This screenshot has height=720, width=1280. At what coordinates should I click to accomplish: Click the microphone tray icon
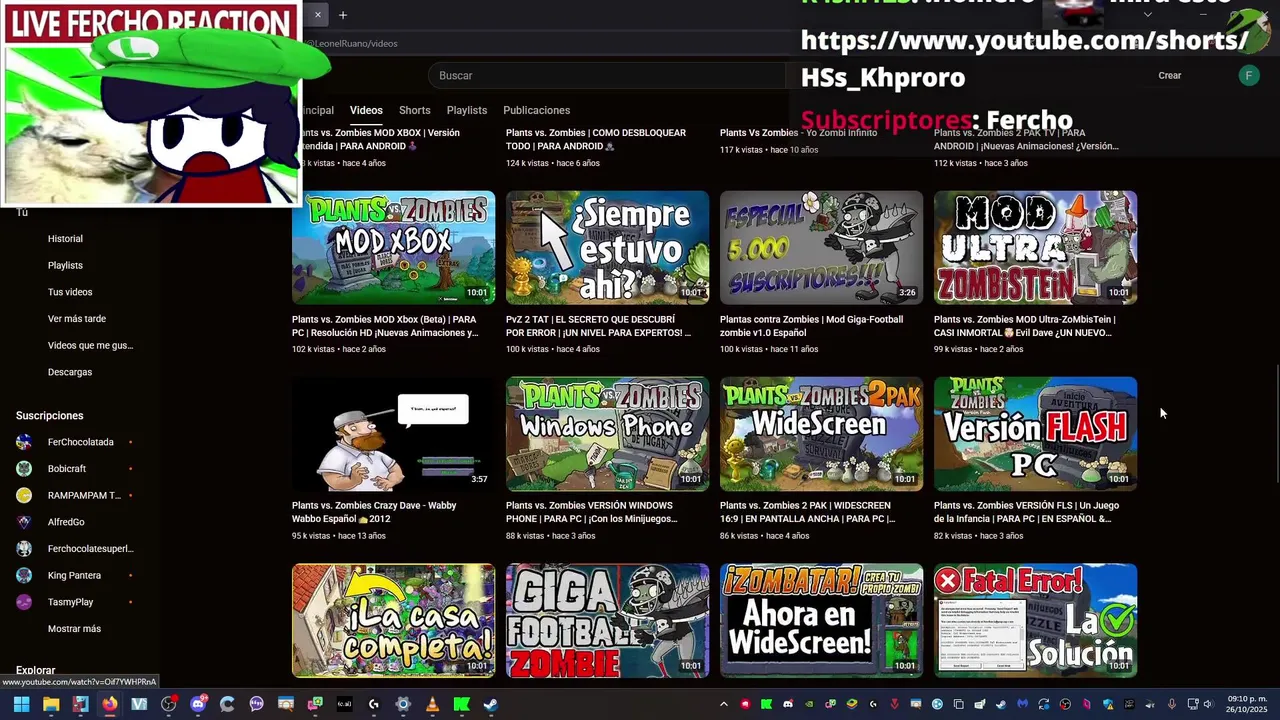1172,704
